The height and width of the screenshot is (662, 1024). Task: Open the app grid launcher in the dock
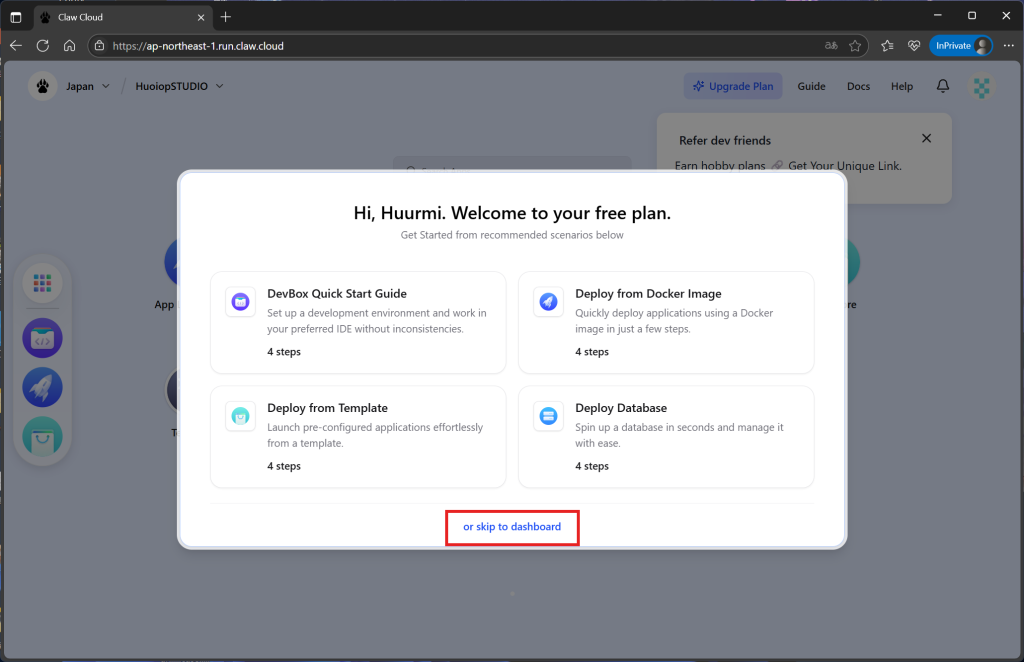[42, 283]
